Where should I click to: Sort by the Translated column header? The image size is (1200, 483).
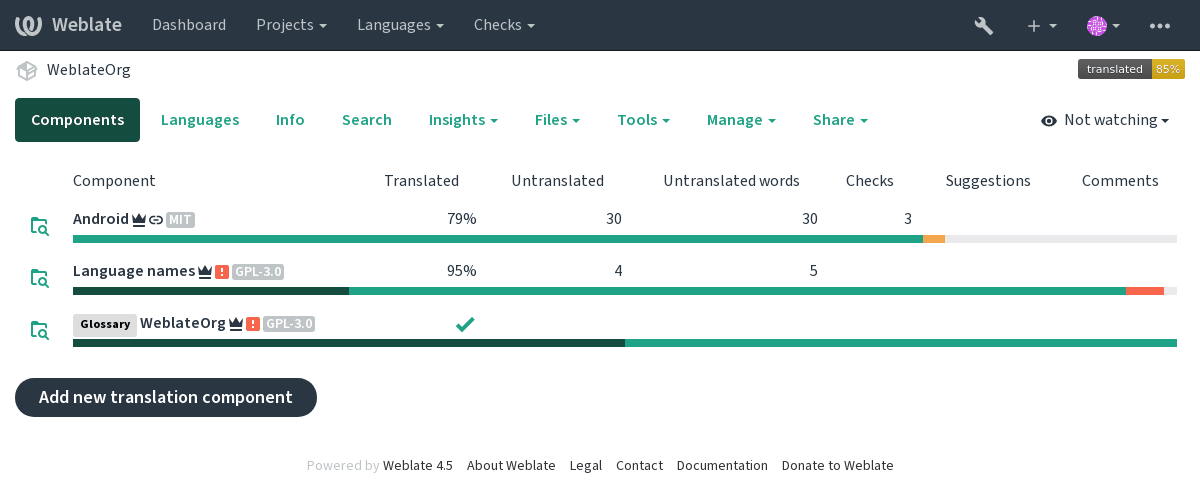click(x=421, y=181)
